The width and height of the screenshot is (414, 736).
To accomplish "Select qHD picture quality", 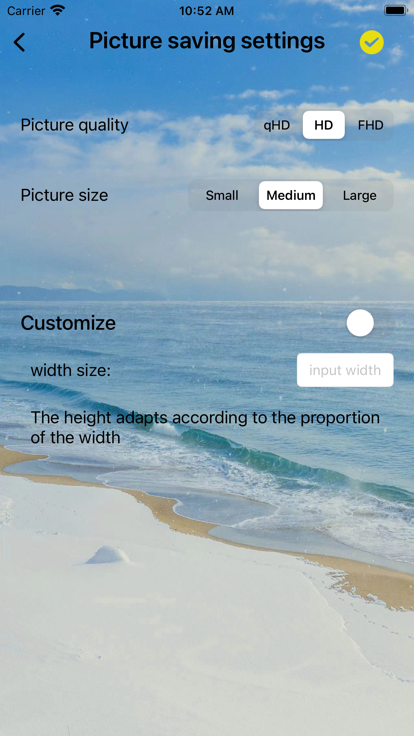I will 276,125.
